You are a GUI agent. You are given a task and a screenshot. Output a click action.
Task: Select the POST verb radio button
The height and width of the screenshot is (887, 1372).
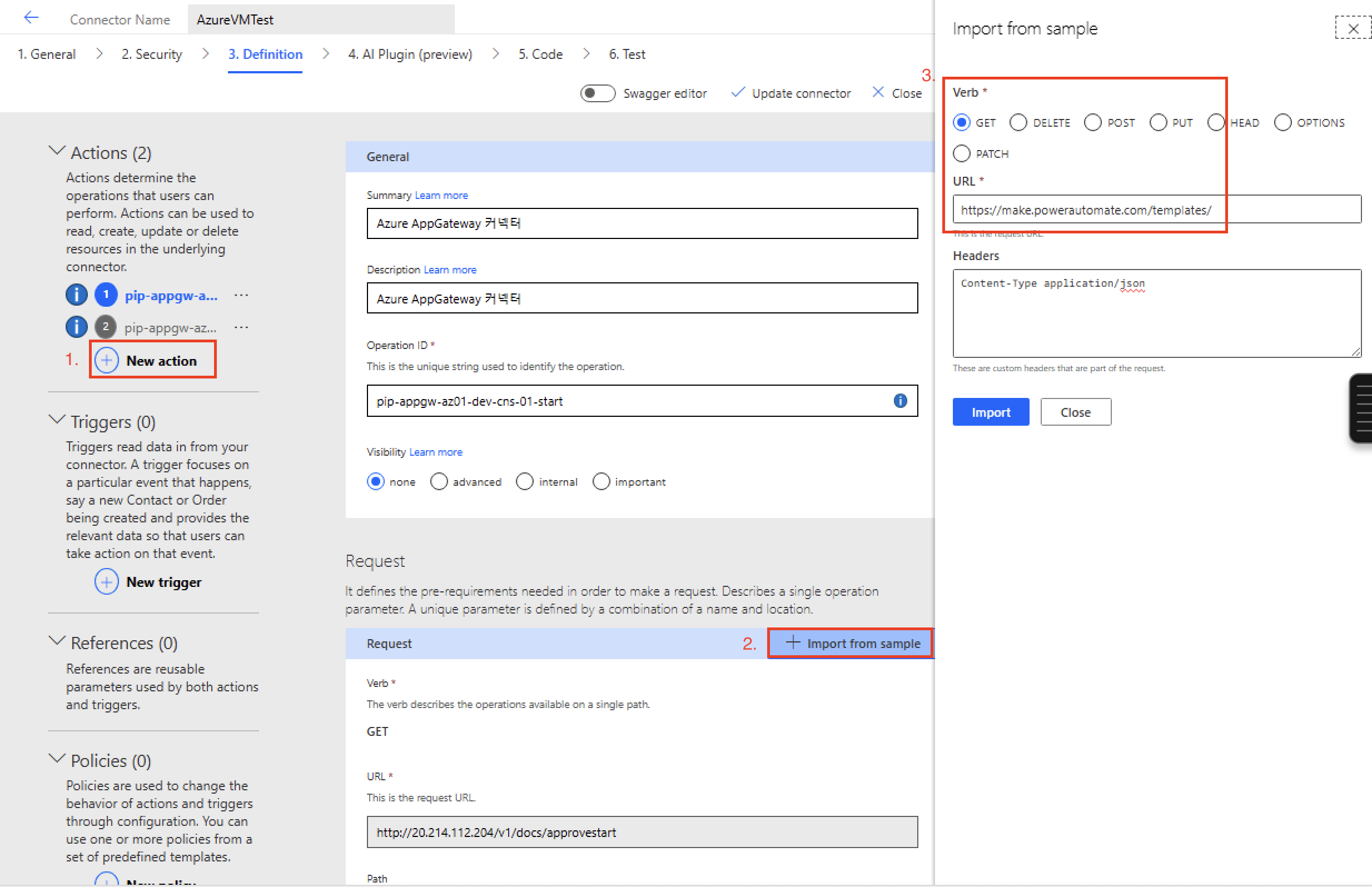click(x=1092, y=123)
